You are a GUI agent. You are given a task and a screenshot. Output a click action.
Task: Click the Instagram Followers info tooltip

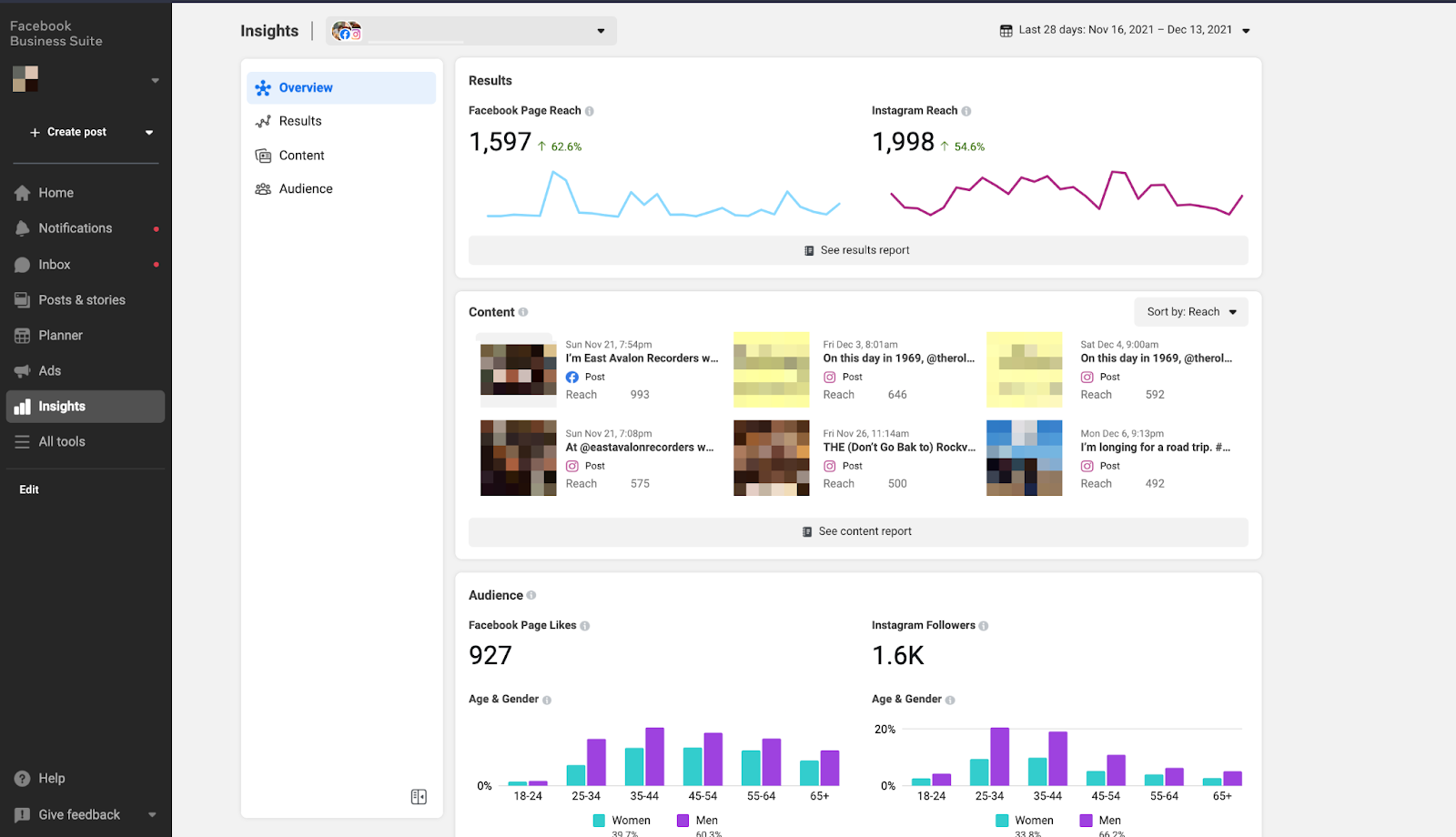(983, 625)
